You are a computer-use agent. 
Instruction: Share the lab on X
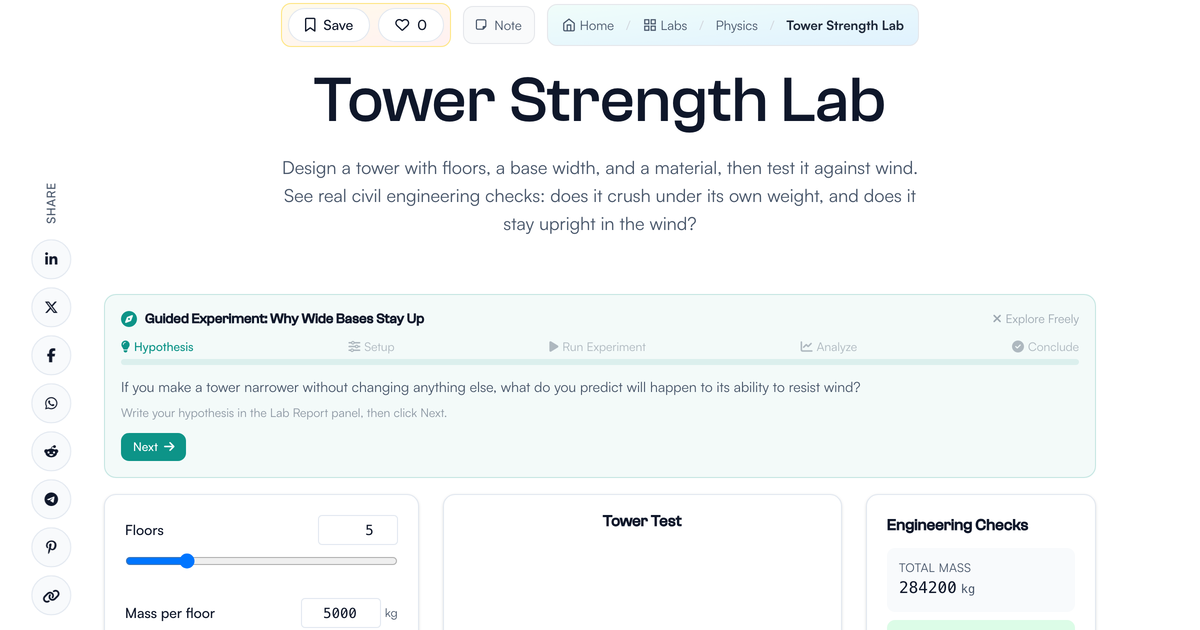(x=51, y=307)
